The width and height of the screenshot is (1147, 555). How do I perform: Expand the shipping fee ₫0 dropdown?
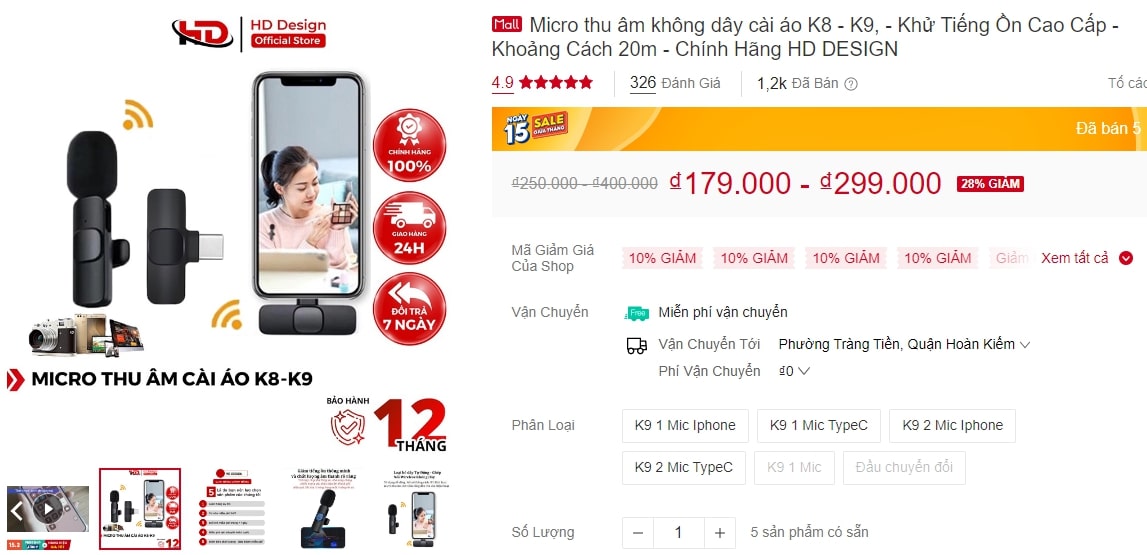point(794,371)
